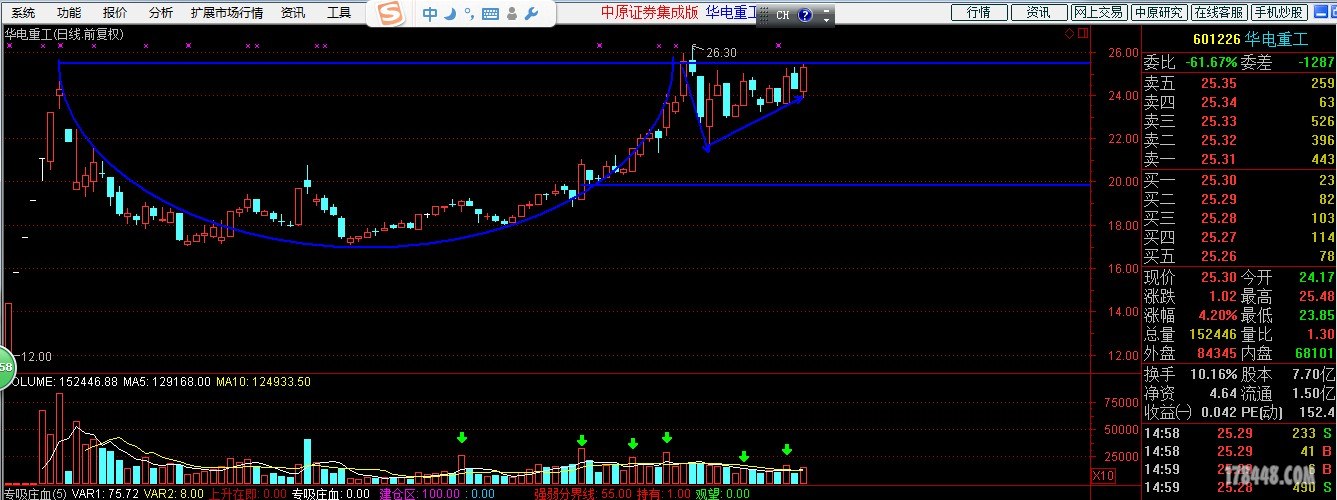Click the 专吸庄血(5) indicator name

(x=35, y=494)
